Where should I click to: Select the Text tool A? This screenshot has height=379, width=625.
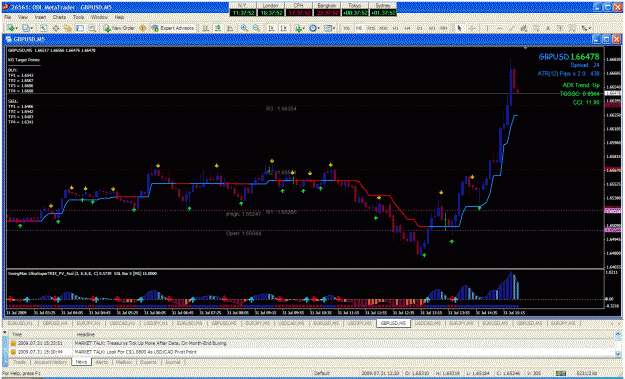pos(548,28)
